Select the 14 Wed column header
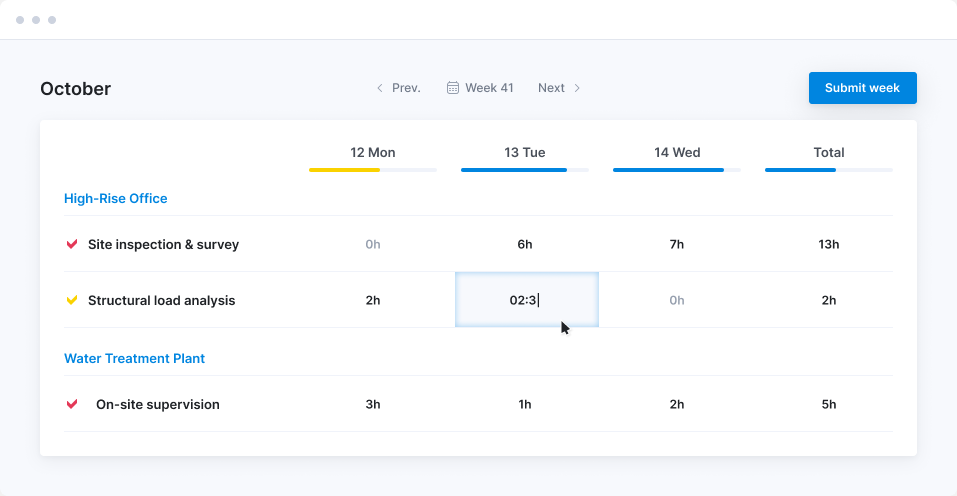 677,153
